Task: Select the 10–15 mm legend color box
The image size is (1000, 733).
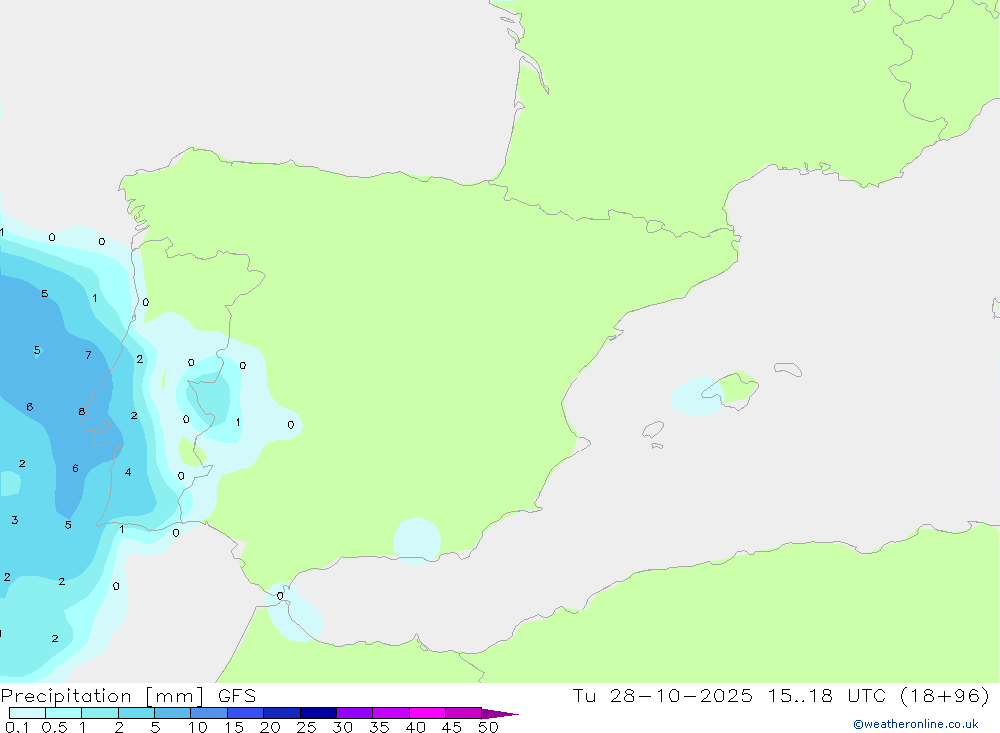Action: pos(209,713)
